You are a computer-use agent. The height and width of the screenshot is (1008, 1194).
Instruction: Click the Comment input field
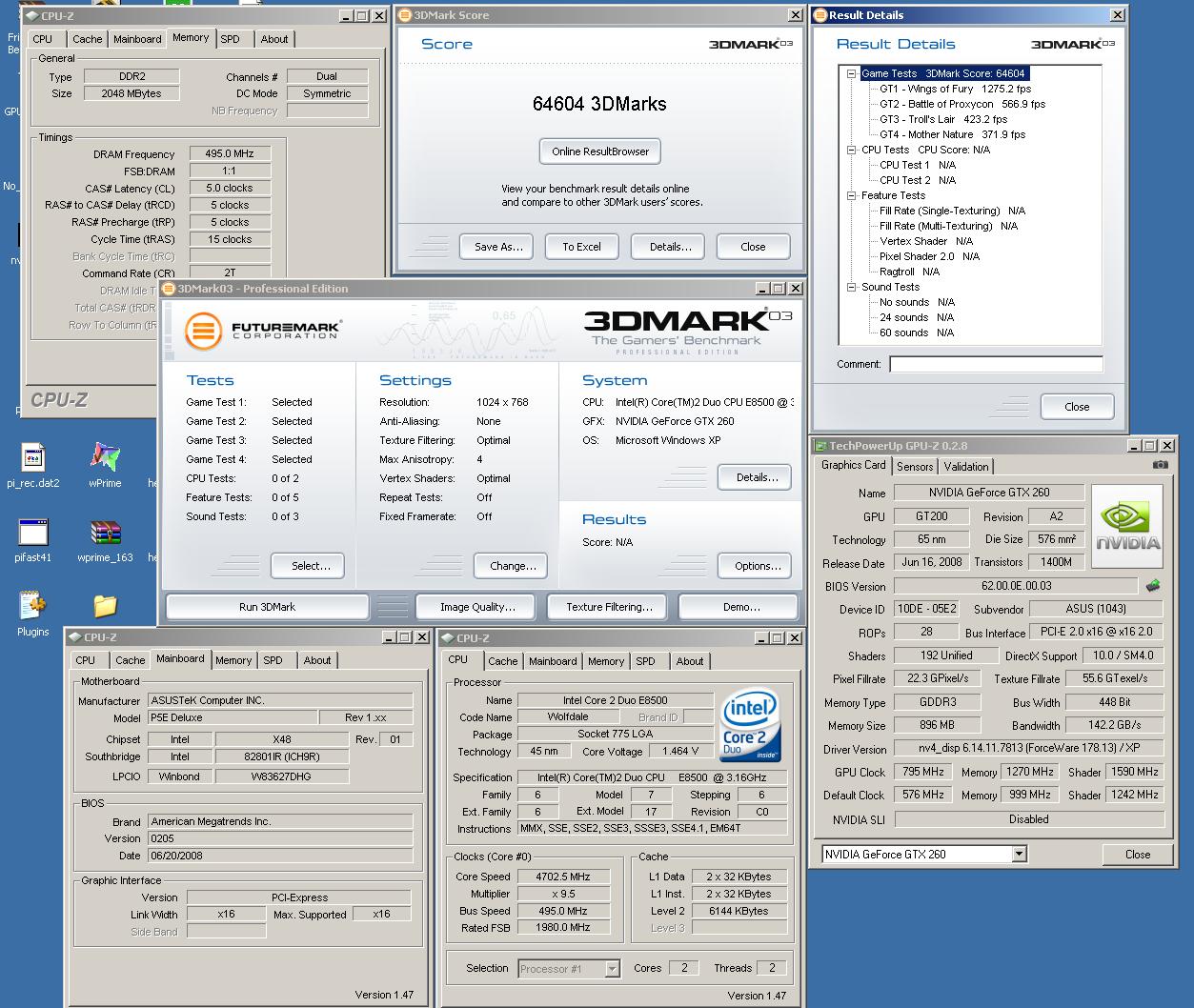point(996,364)
